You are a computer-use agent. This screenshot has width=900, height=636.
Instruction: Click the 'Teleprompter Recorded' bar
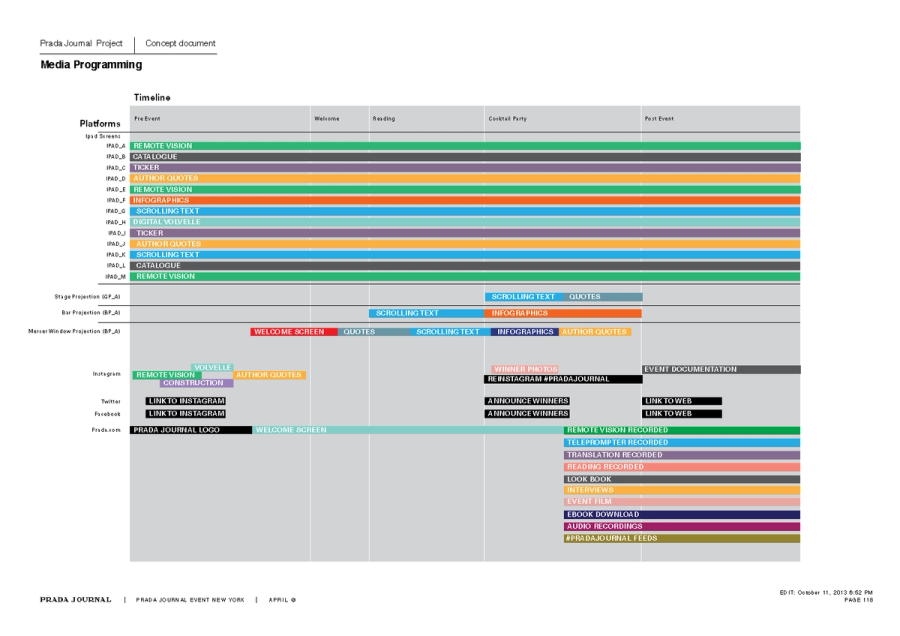tap(682, 443)
